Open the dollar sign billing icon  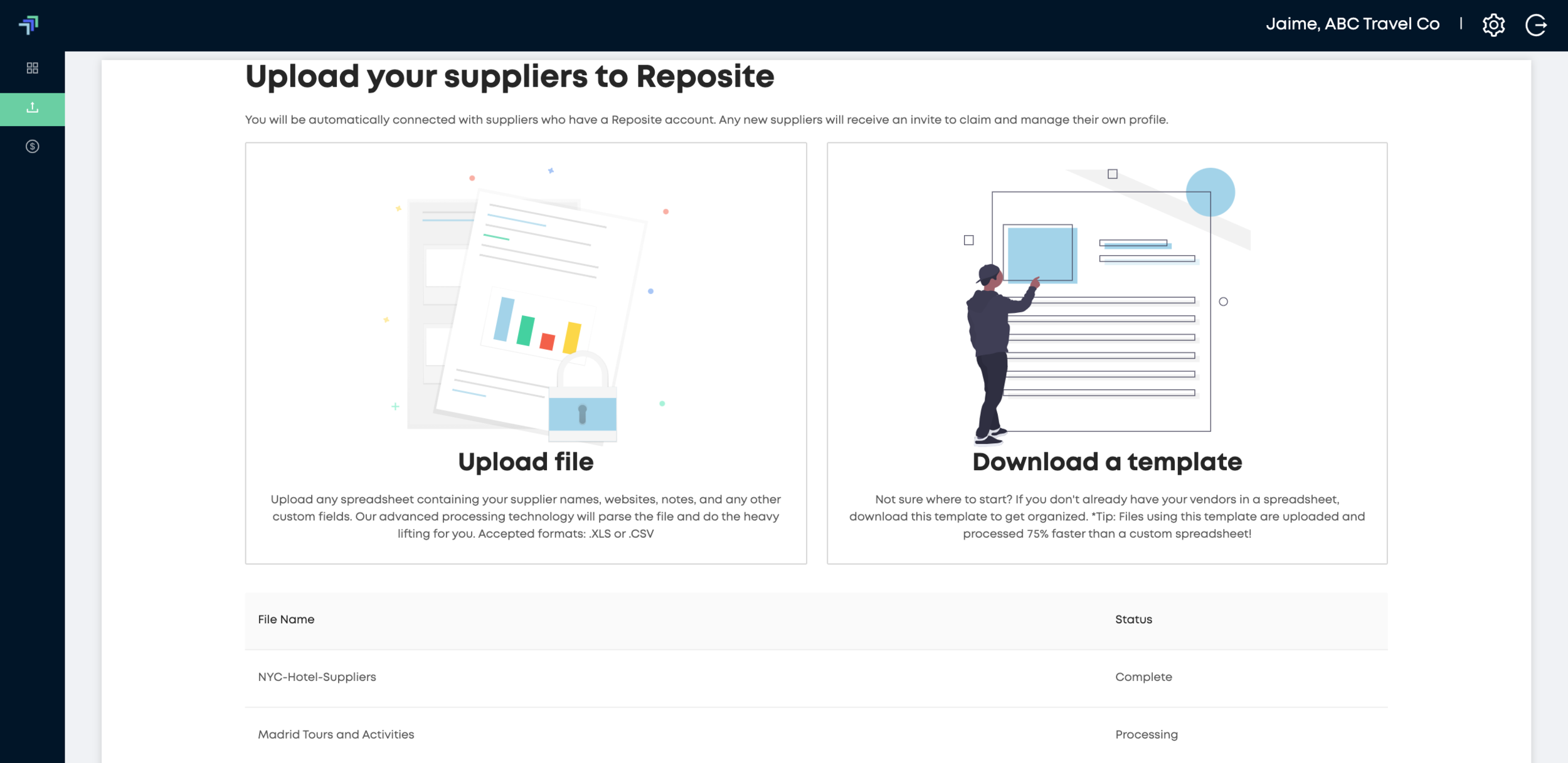(32, 146)
